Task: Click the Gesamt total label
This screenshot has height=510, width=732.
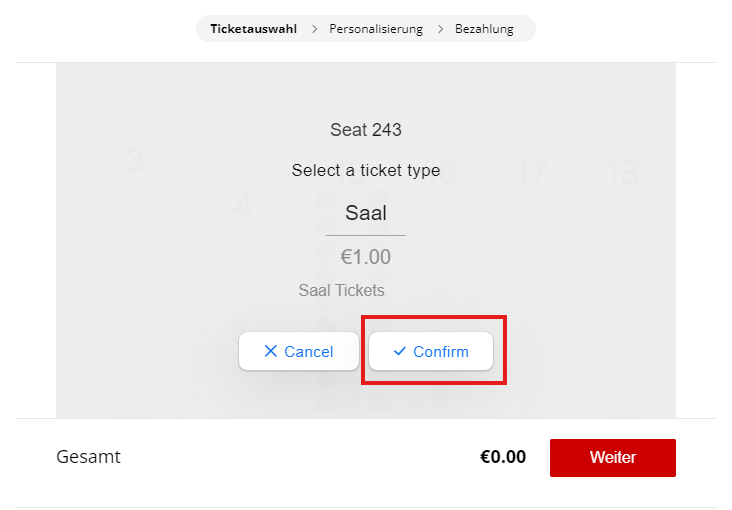Action: pos(89,457)
